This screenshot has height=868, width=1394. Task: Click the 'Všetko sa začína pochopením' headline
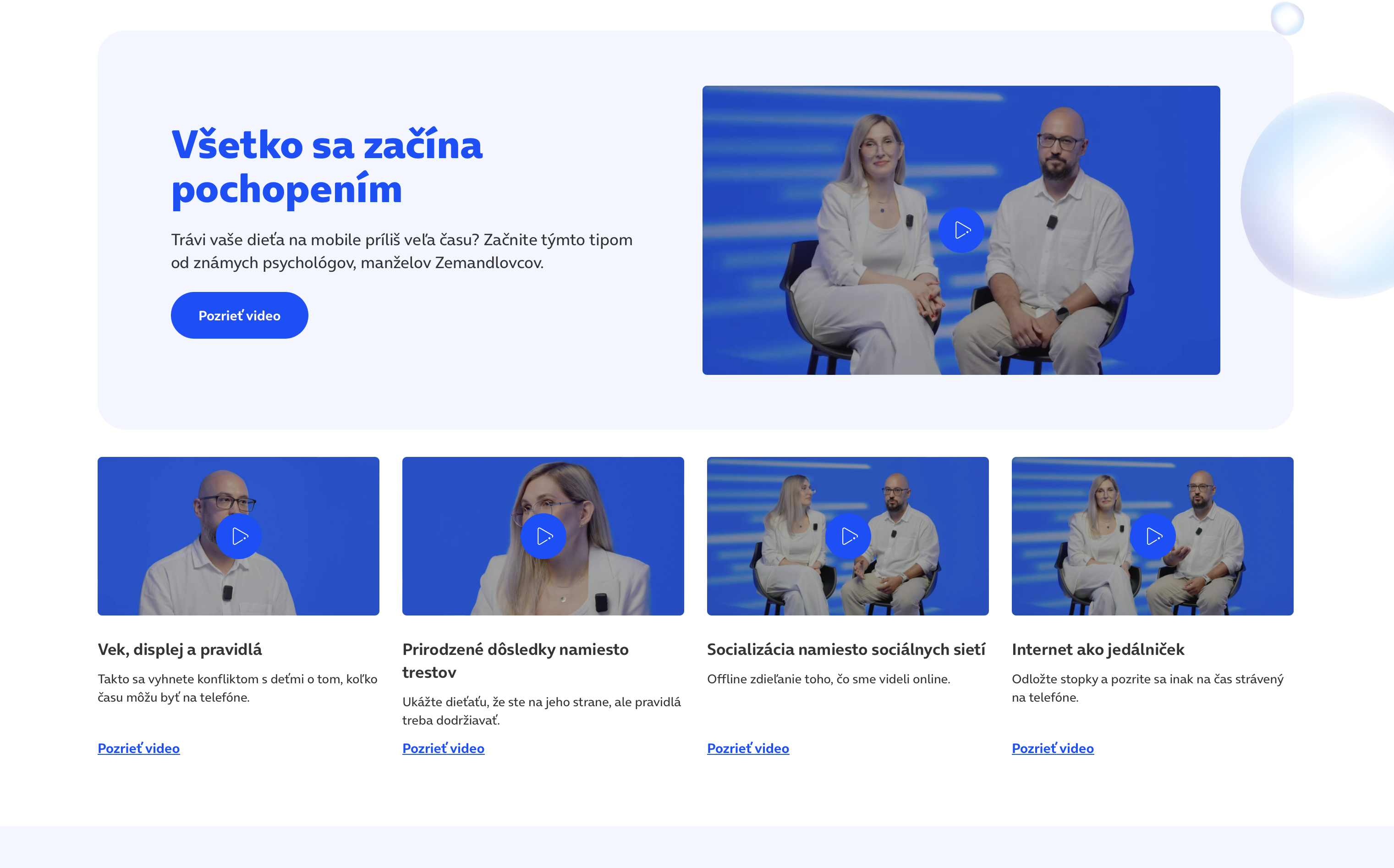pyautogui.click(x=327, y=166)
